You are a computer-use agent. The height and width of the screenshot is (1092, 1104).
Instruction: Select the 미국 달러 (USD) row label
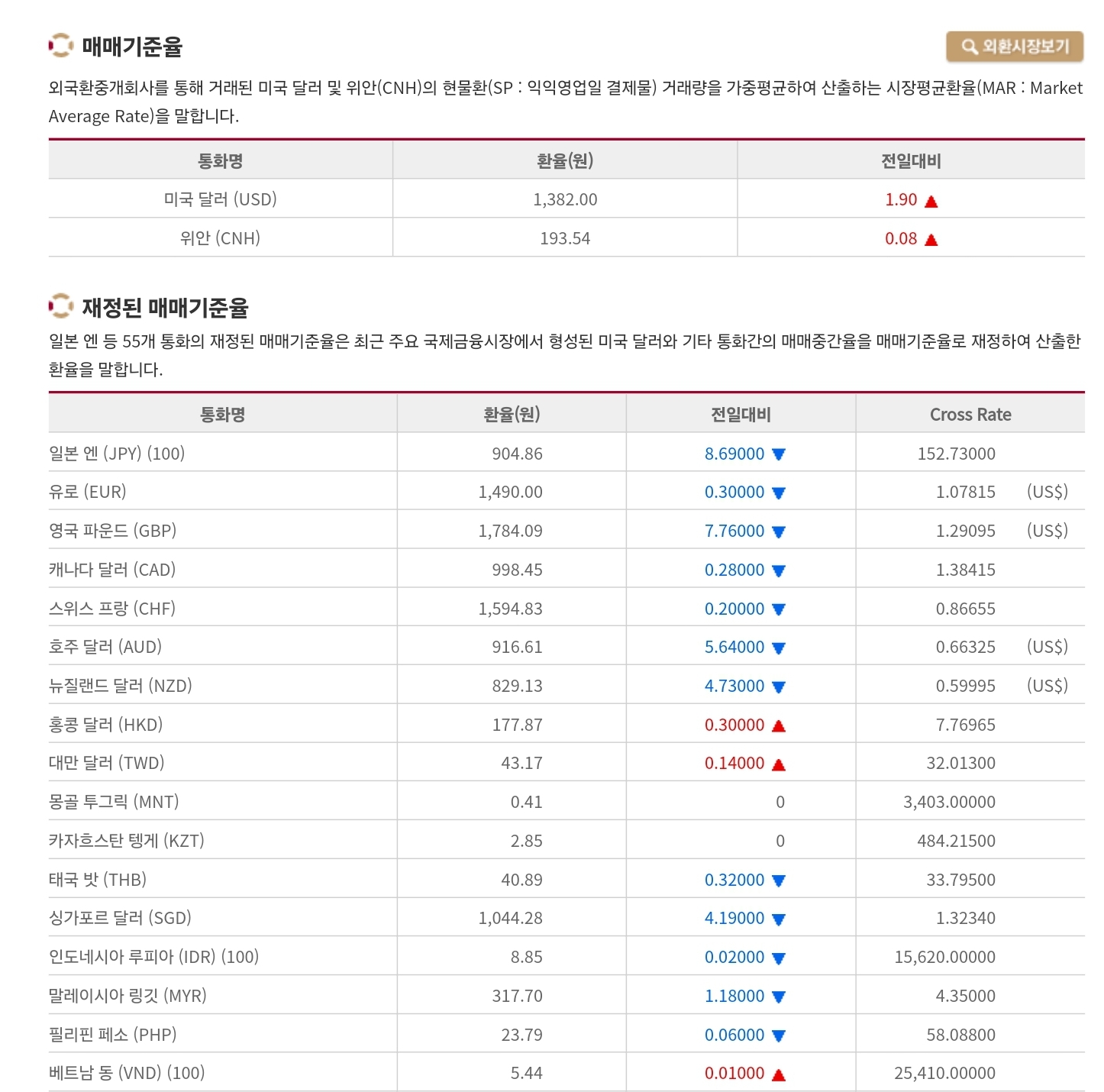click(221, 199)
